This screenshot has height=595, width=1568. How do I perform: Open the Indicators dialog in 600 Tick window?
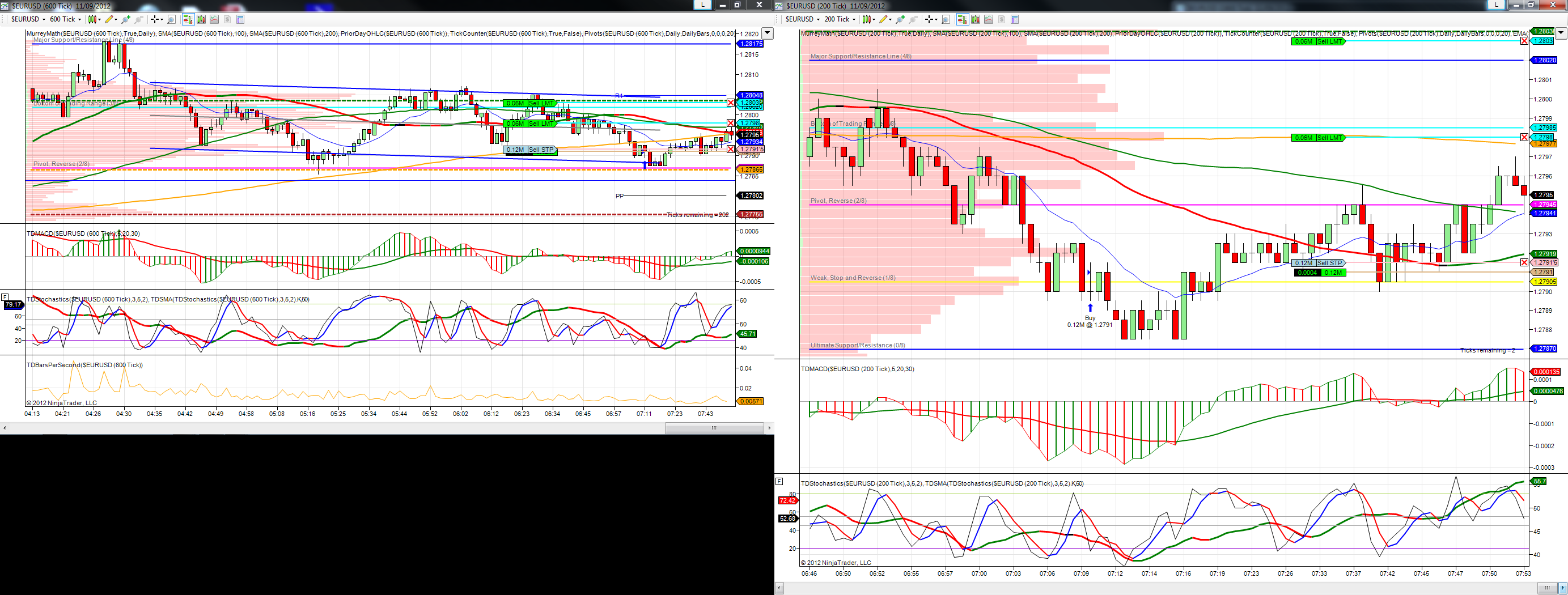click(215, 19)
